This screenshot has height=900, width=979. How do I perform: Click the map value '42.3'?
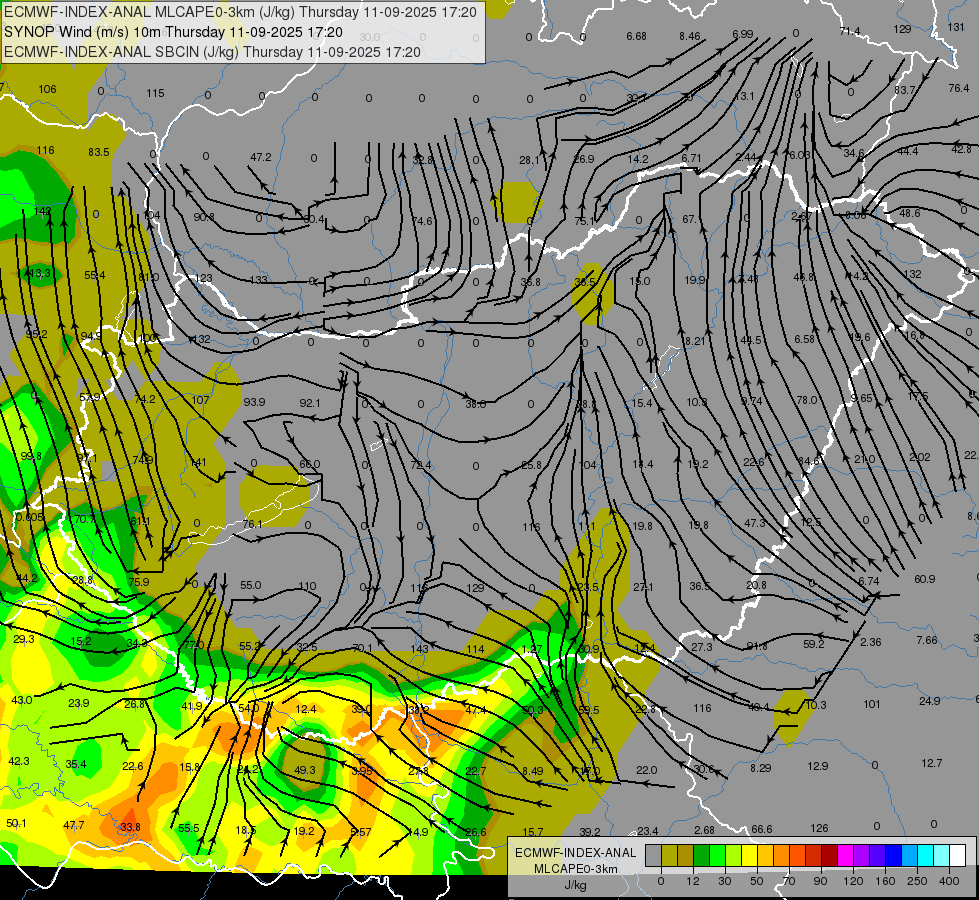[19, 761]
